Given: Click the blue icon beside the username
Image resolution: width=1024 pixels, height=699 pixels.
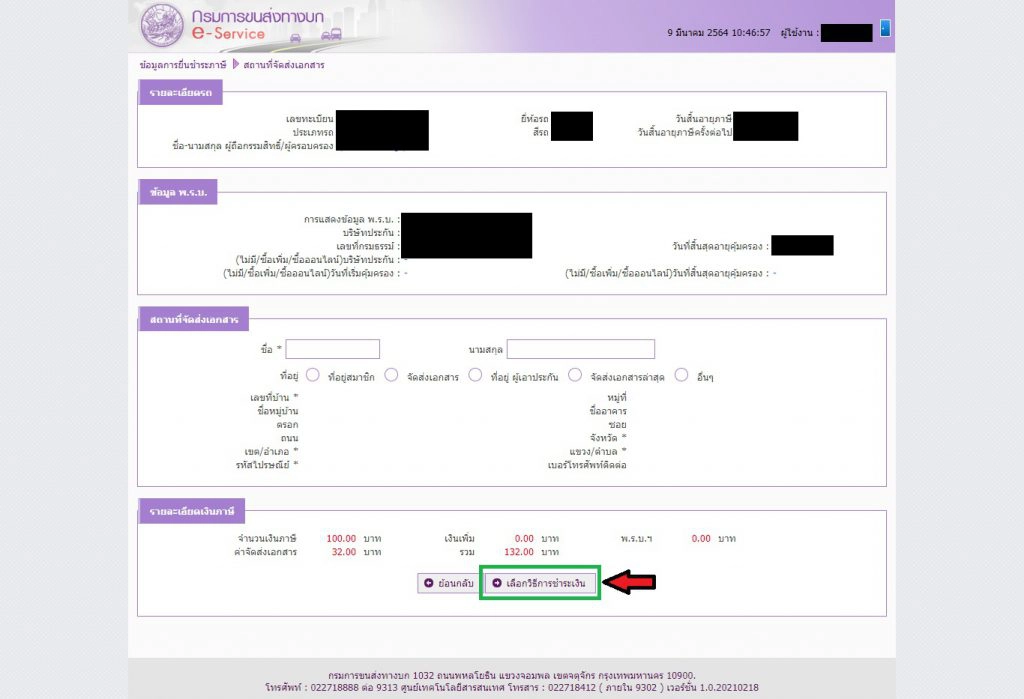Looking at the screenshot, I should click(886, 29).
